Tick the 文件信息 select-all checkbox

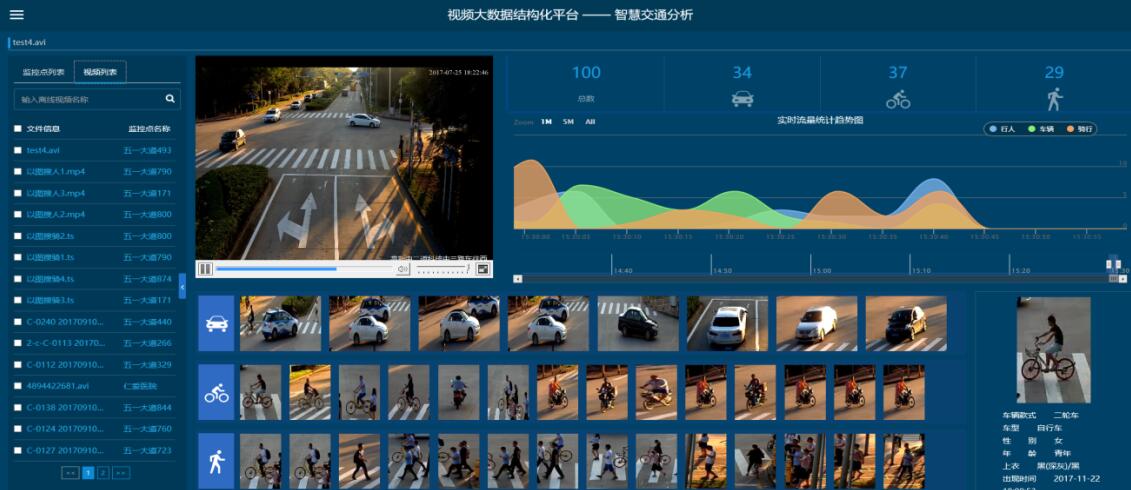[x=18, y=129]
